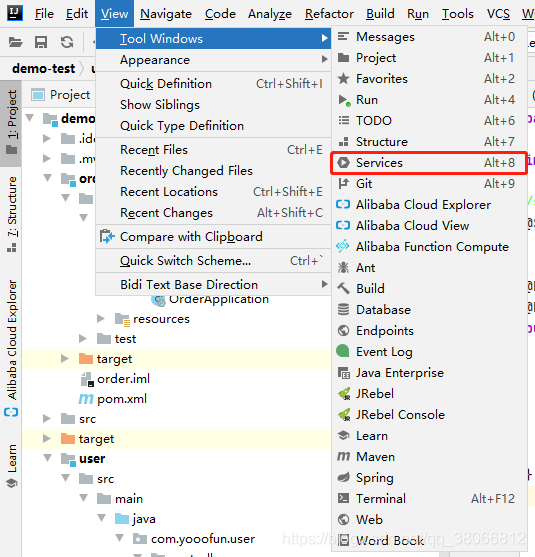This screenshot has height=557, width=535.
Task: Click the Alibaba Cloud Explorer icon in submenu
Action: pos(343,205)
